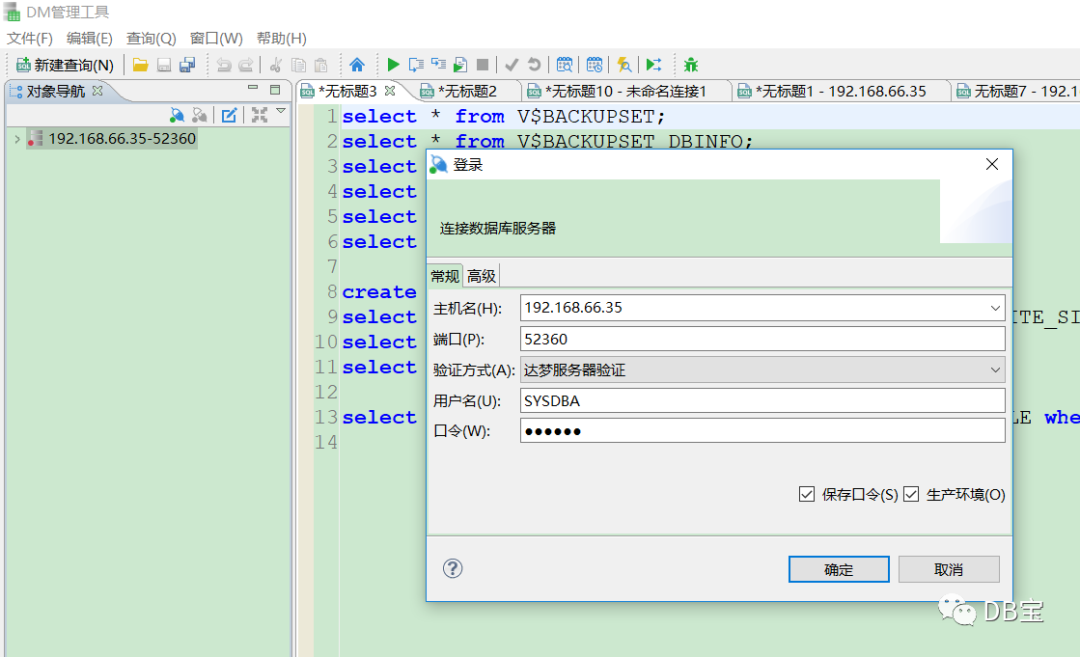Click the Home icon in the toolbar
1080x657 pixels.
(x=357, y=65)
